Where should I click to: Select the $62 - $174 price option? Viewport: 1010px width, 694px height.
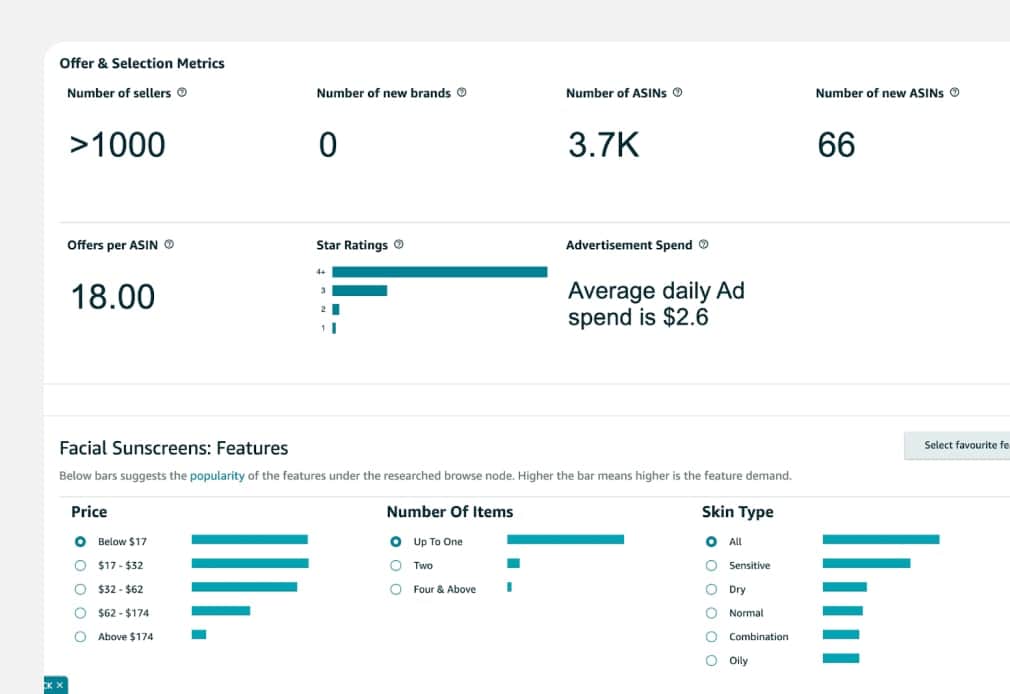coord(81,612)
